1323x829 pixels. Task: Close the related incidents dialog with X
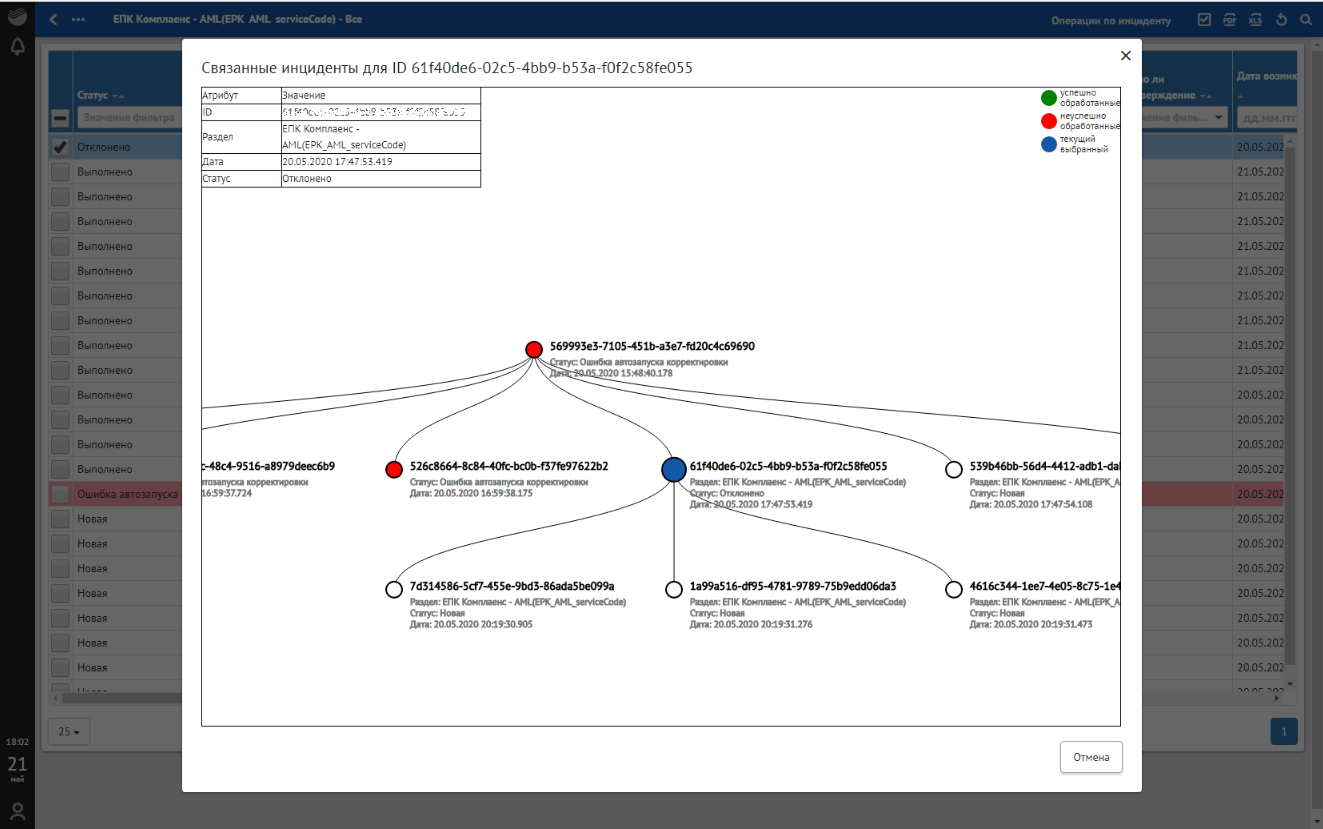[x=1125, y=56]
